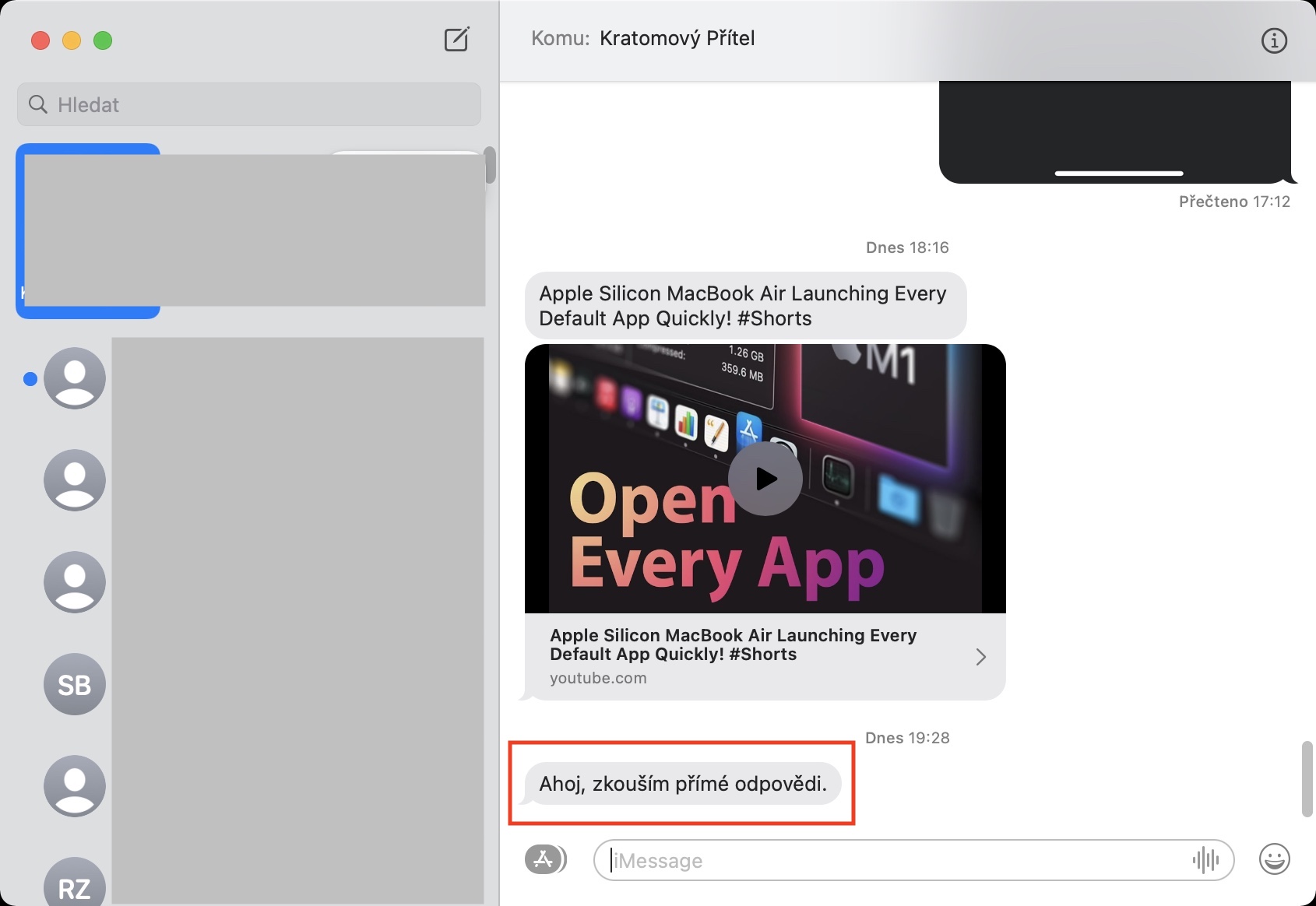Click the Apple Silicon MacBook Air text bubble
This screenshot has height=906, width=1316.
[745, 305]
